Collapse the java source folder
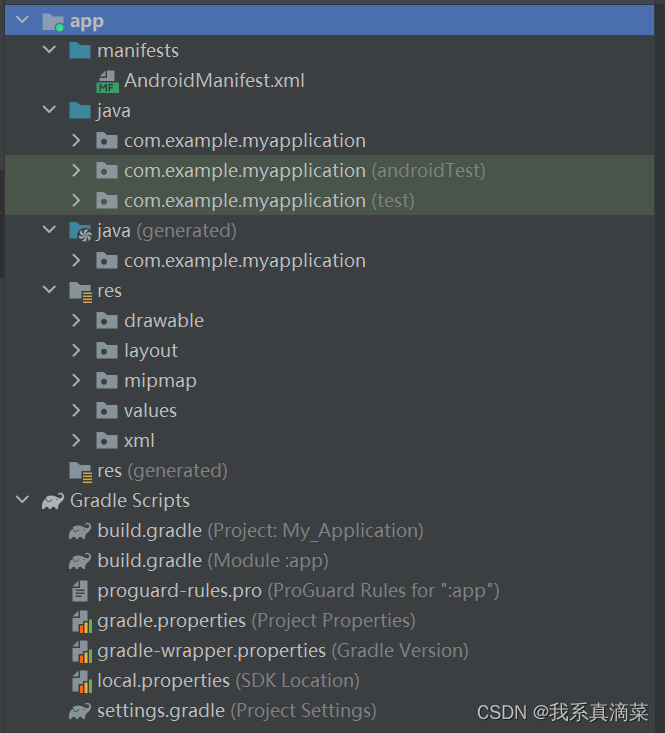 [x=49, y=110]
